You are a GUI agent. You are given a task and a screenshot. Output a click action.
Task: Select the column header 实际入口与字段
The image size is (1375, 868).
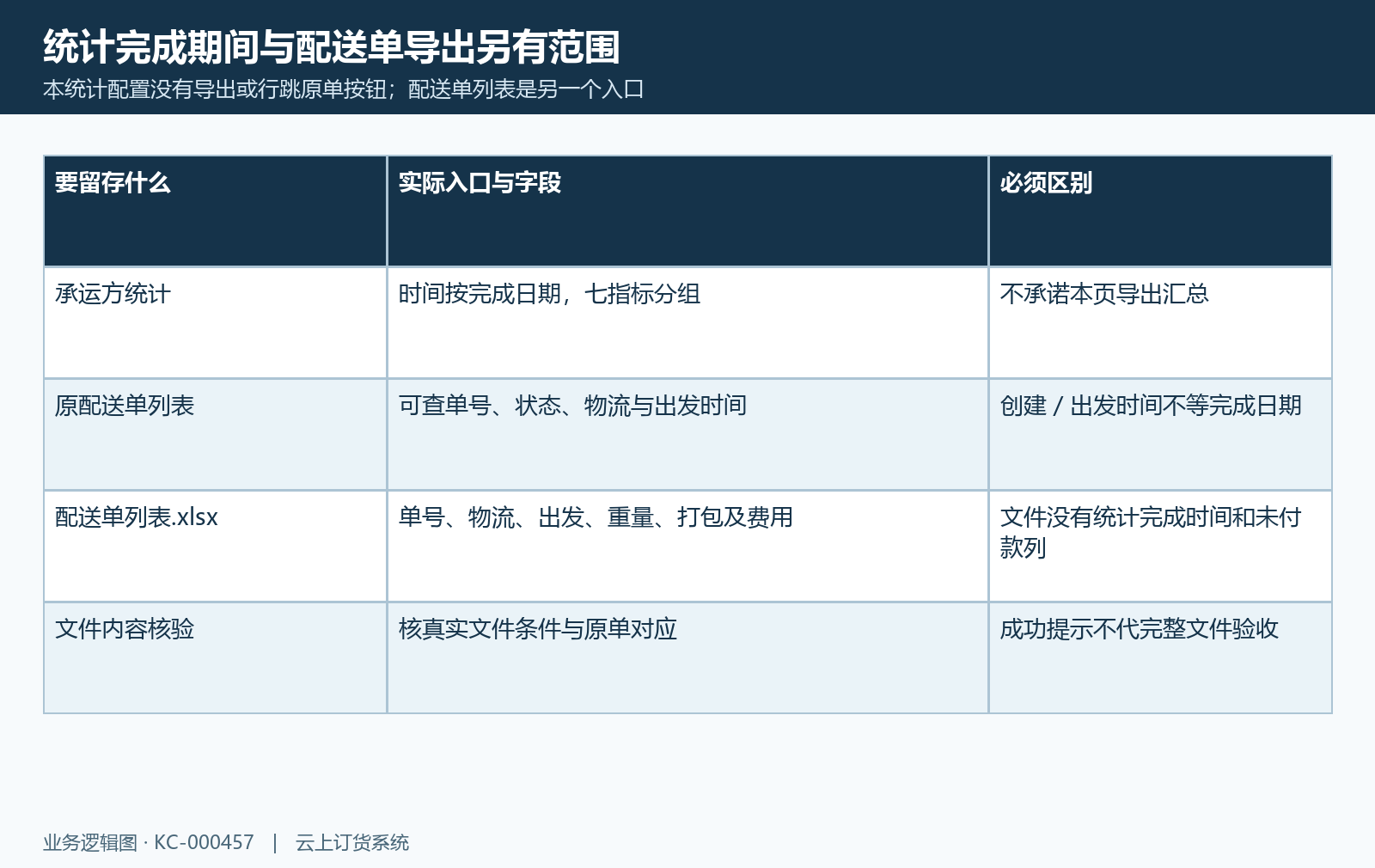pos(687,211)
